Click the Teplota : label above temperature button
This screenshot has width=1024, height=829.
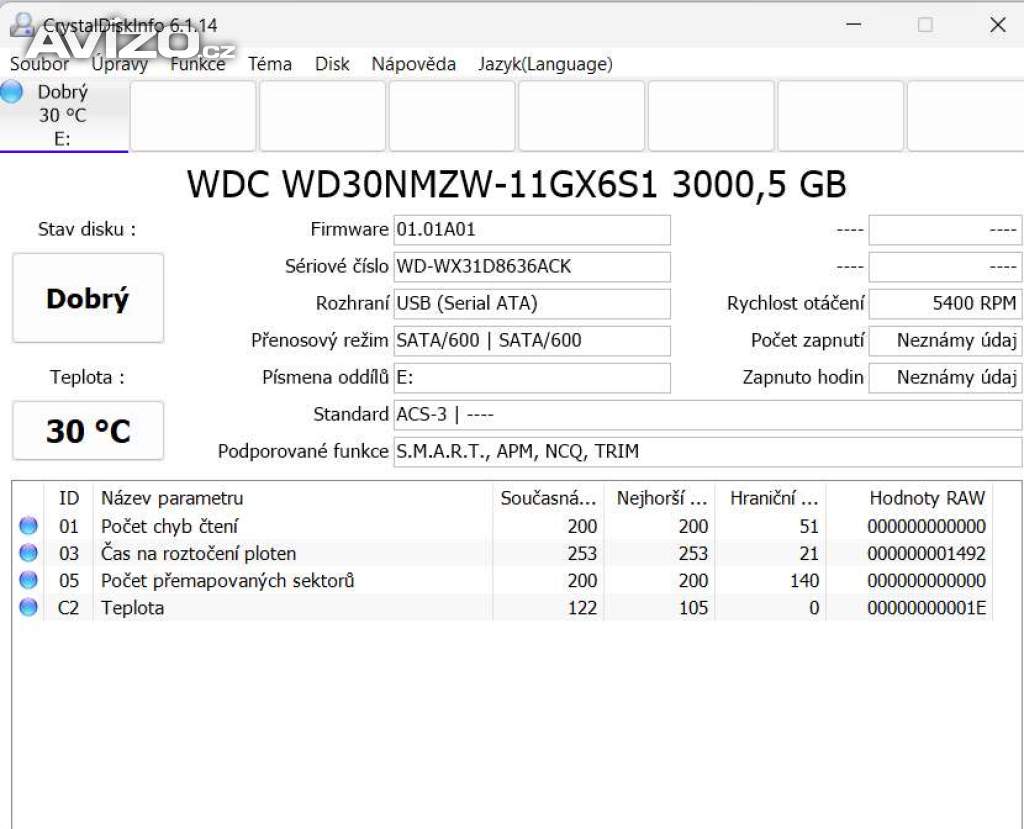(87, 378)
